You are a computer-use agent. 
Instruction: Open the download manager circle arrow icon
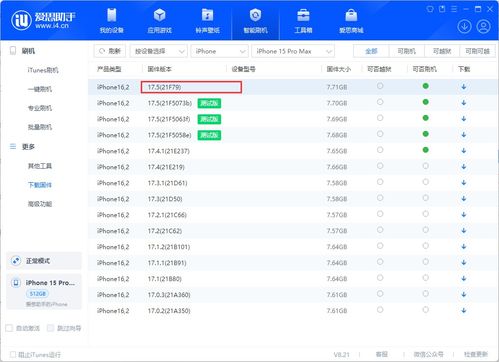[x=464, y=27]
